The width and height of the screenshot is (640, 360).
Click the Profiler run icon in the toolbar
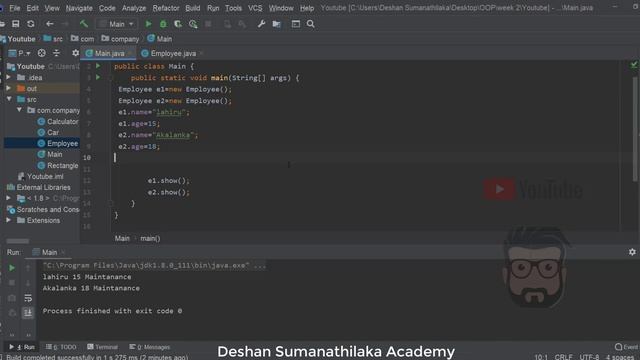coord(193,24)
